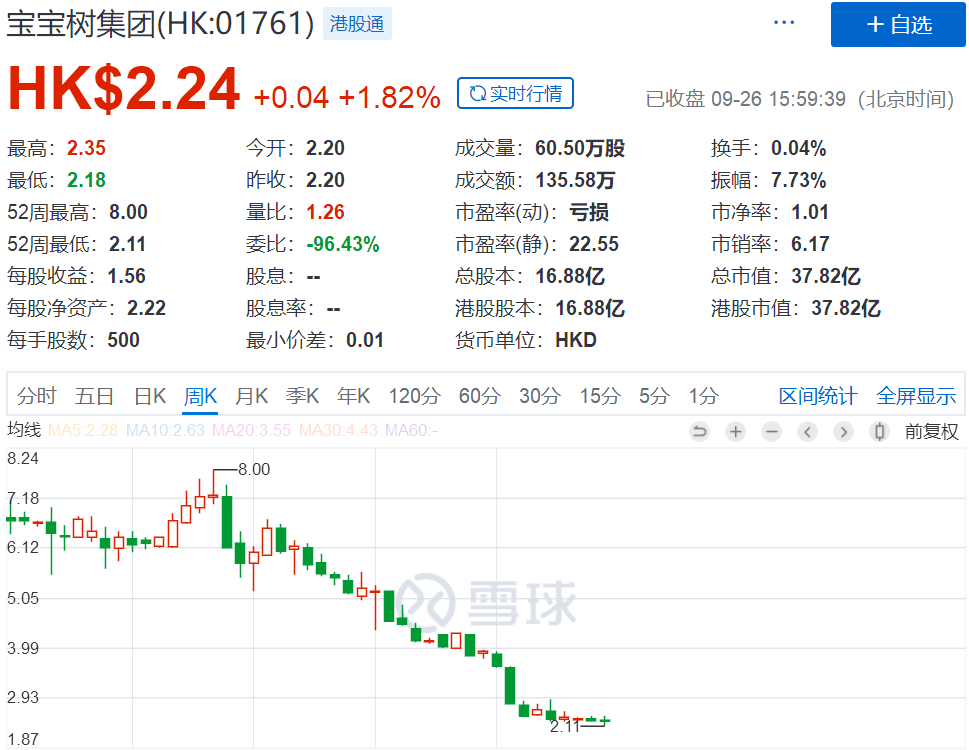The height and width of the screenshot is (750, 969).
Task: Click the 最小价差 value 0.01
Action: pyautogui.click(x=365, y=340)
